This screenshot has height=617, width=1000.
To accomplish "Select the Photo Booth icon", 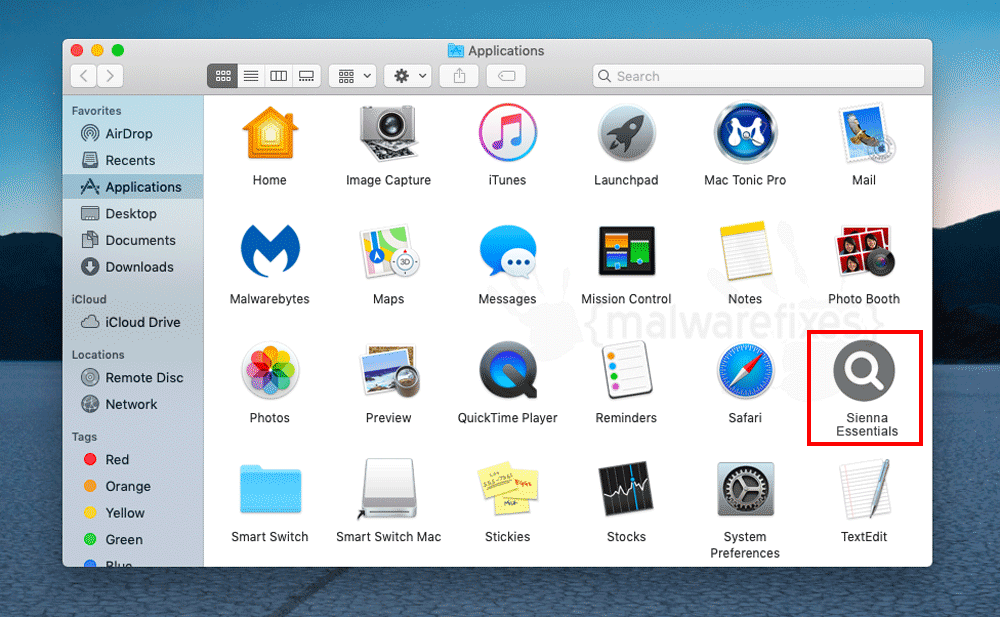I will pyautogui.click(x=865, y=251).
